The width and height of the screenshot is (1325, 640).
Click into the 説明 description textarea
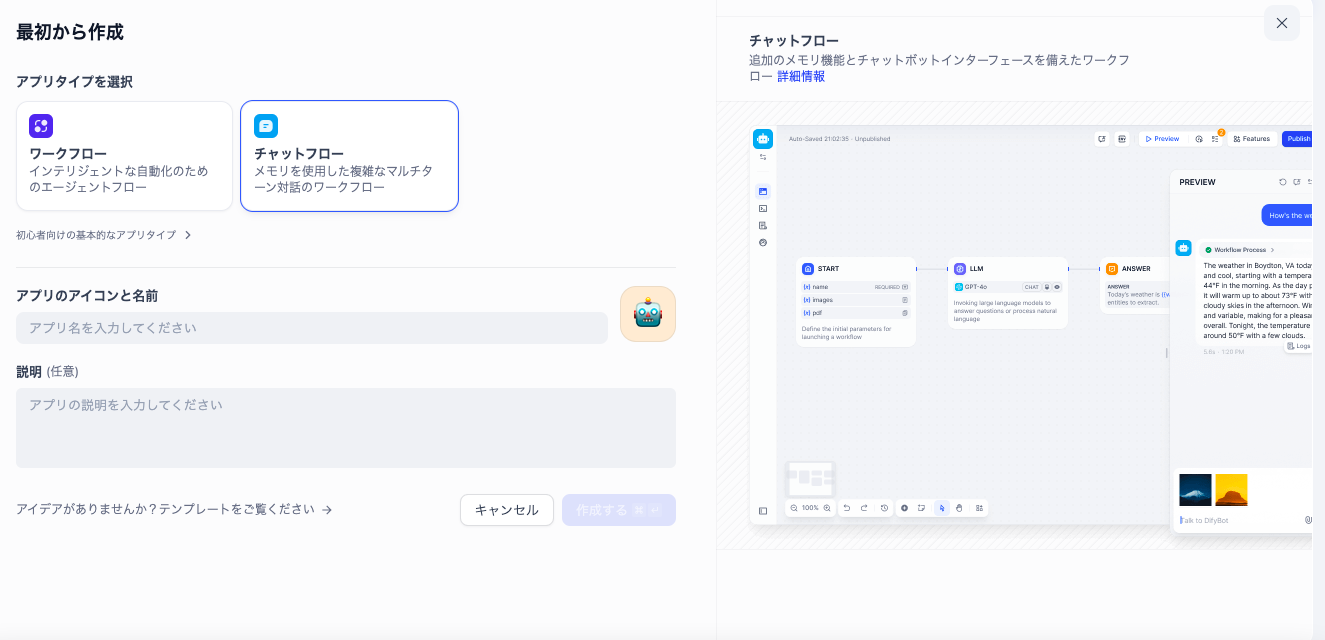pos(345,428)
